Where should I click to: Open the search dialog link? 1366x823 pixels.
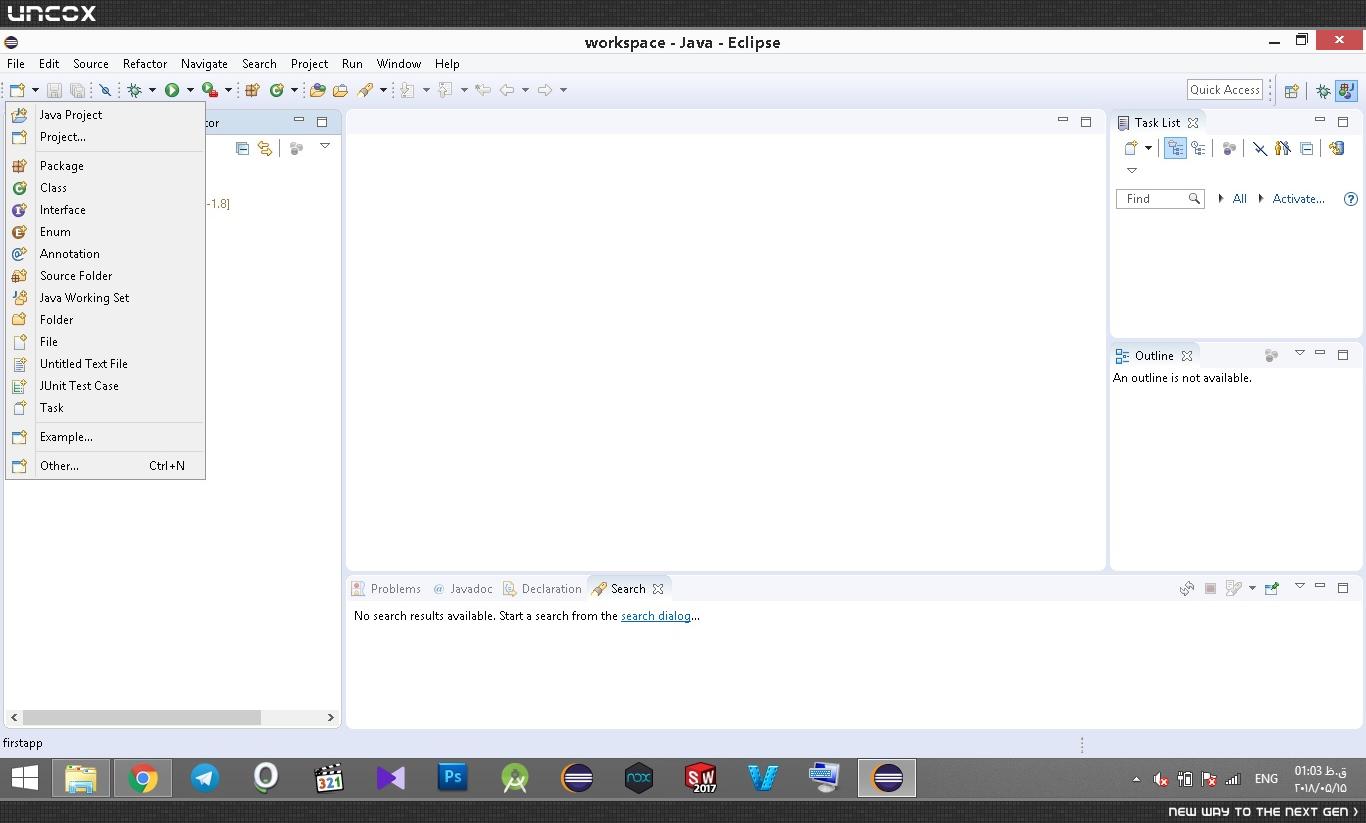point(656,616)
